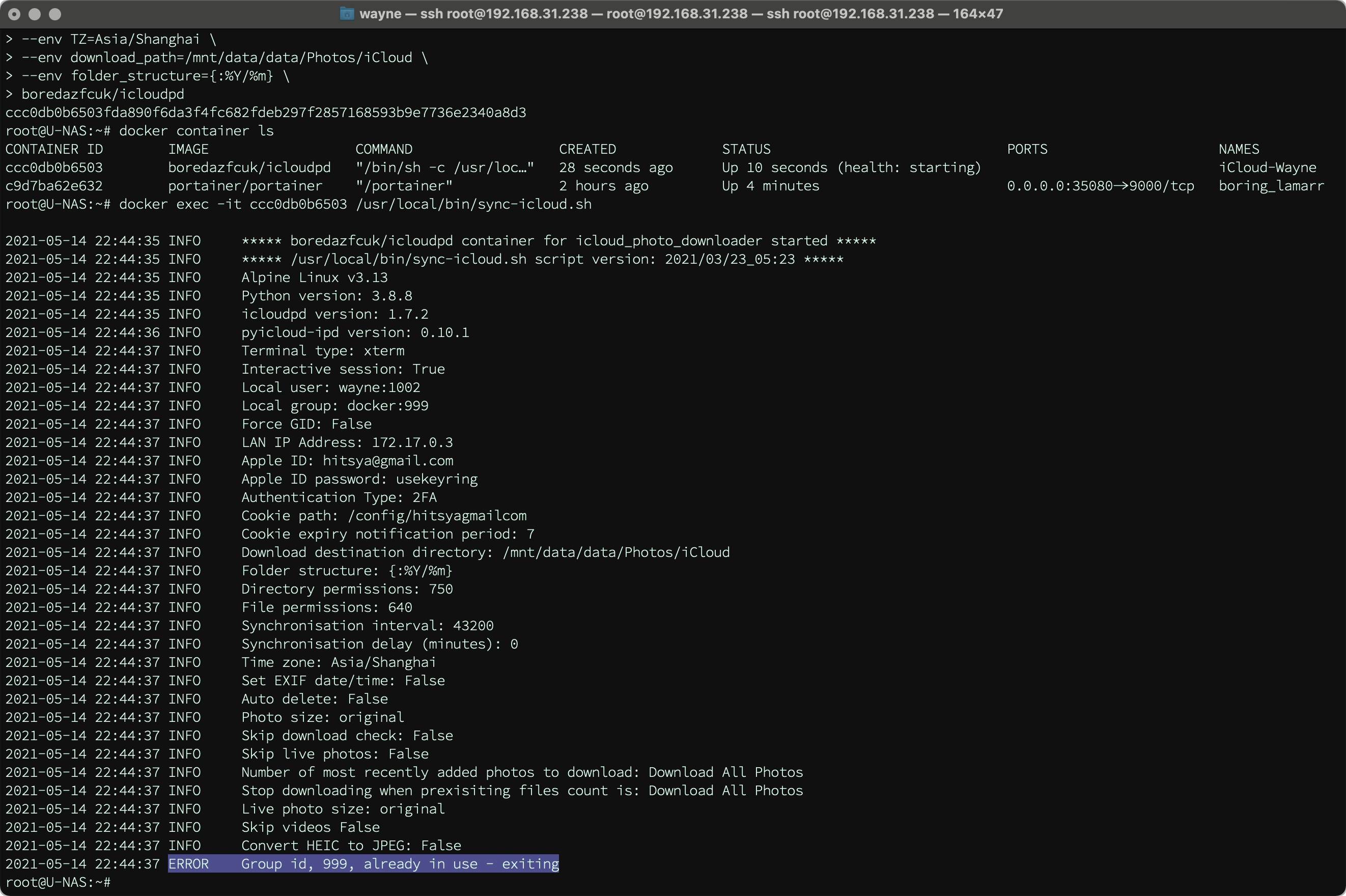
Task: Click the container ID ccc0db0b6503
Action: pyautogui.click(x=53, y=167)
